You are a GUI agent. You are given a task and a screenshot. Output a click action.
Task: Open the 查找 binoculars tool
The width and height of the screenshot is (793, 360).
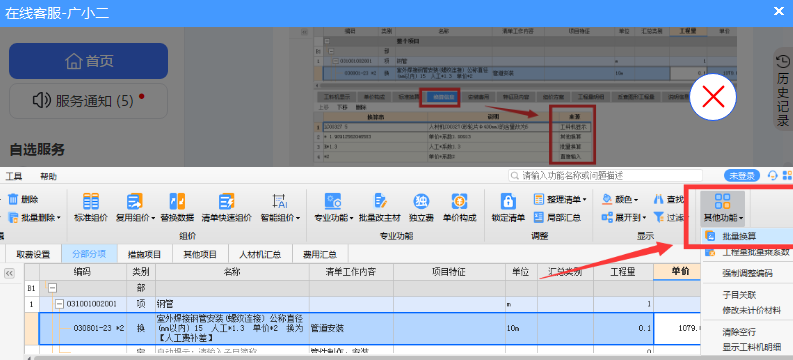pos(669,199)
